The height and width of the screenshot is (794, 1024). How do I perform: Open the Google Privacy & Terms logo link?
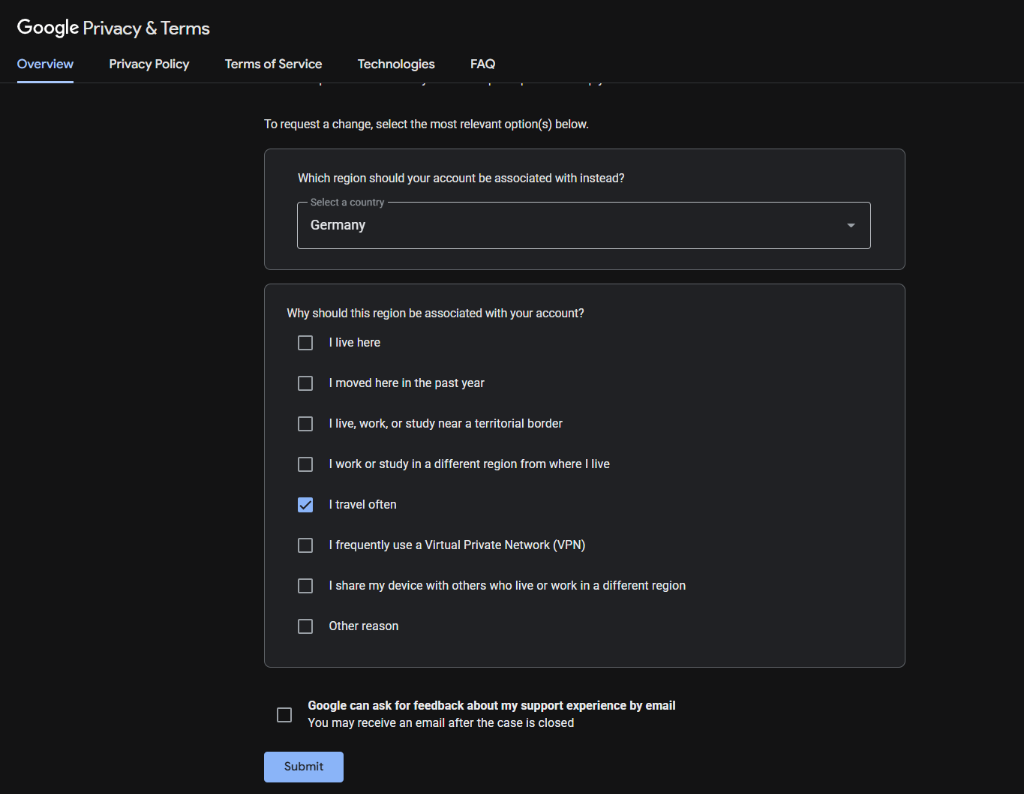(113, 27)
